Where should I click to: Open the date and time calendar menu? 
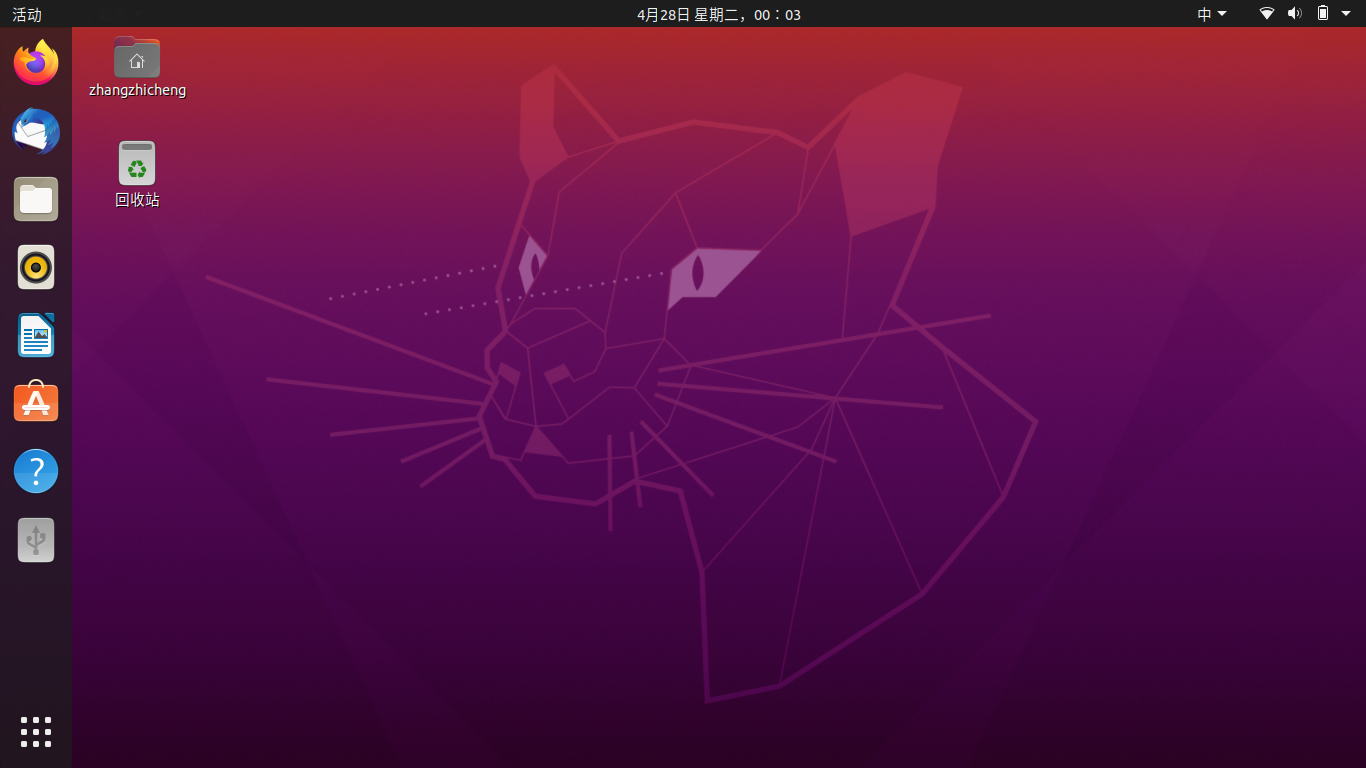click(719, 14)
